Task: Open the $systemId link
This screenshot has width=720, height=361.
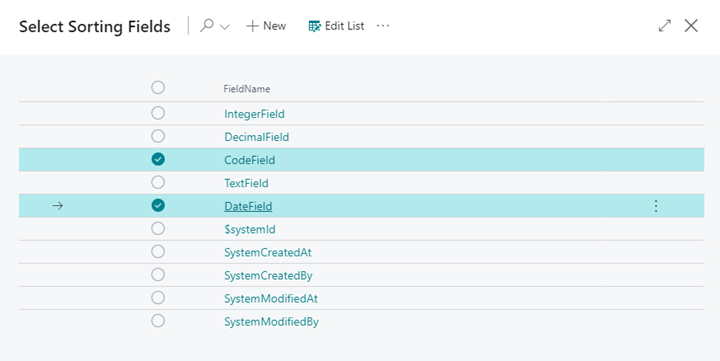Action: (x=250, y=229)
